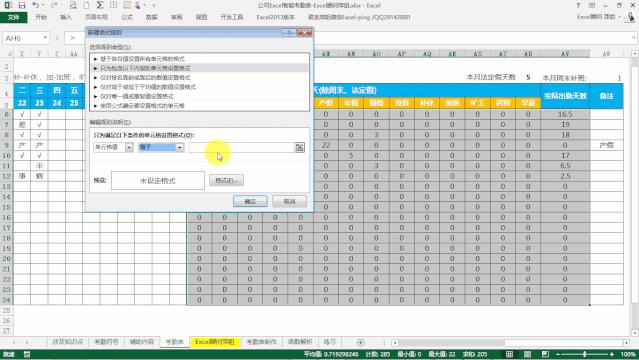Click the add new sheet plus icon
Image resolution: width=639 pixels, height=360 pixels.
[x=360, y=342]
